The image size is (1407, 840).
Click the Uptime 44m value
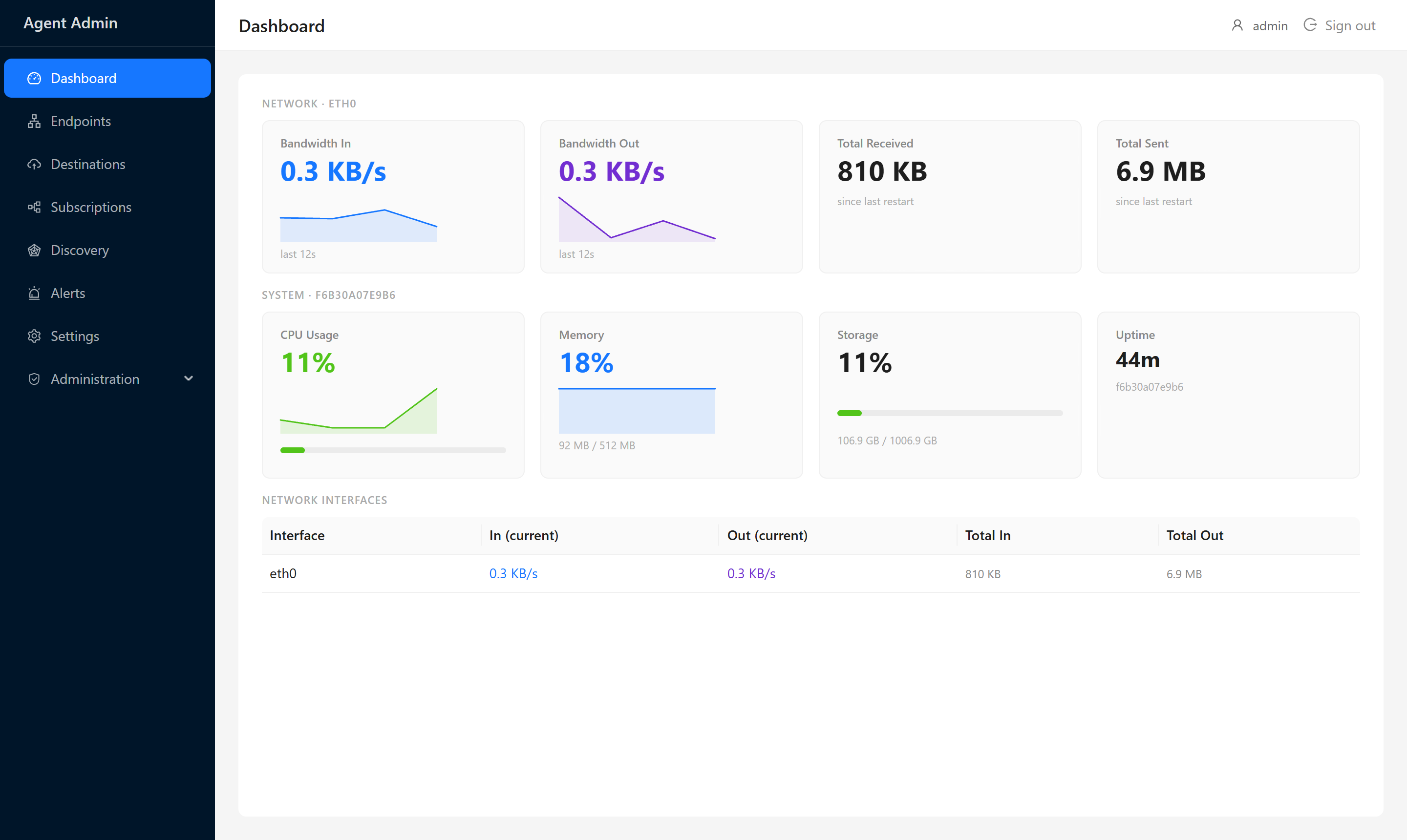point(1137,360)
